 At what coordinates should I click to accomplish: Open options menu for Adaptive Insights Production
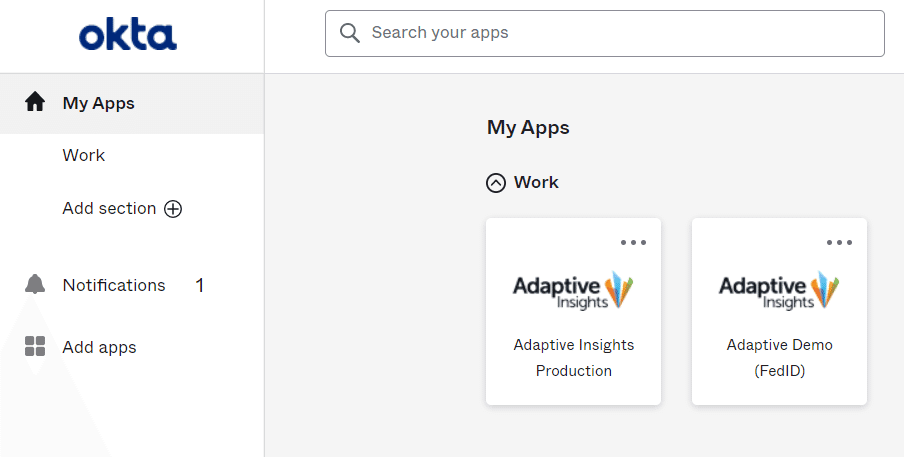click(633, 242)
